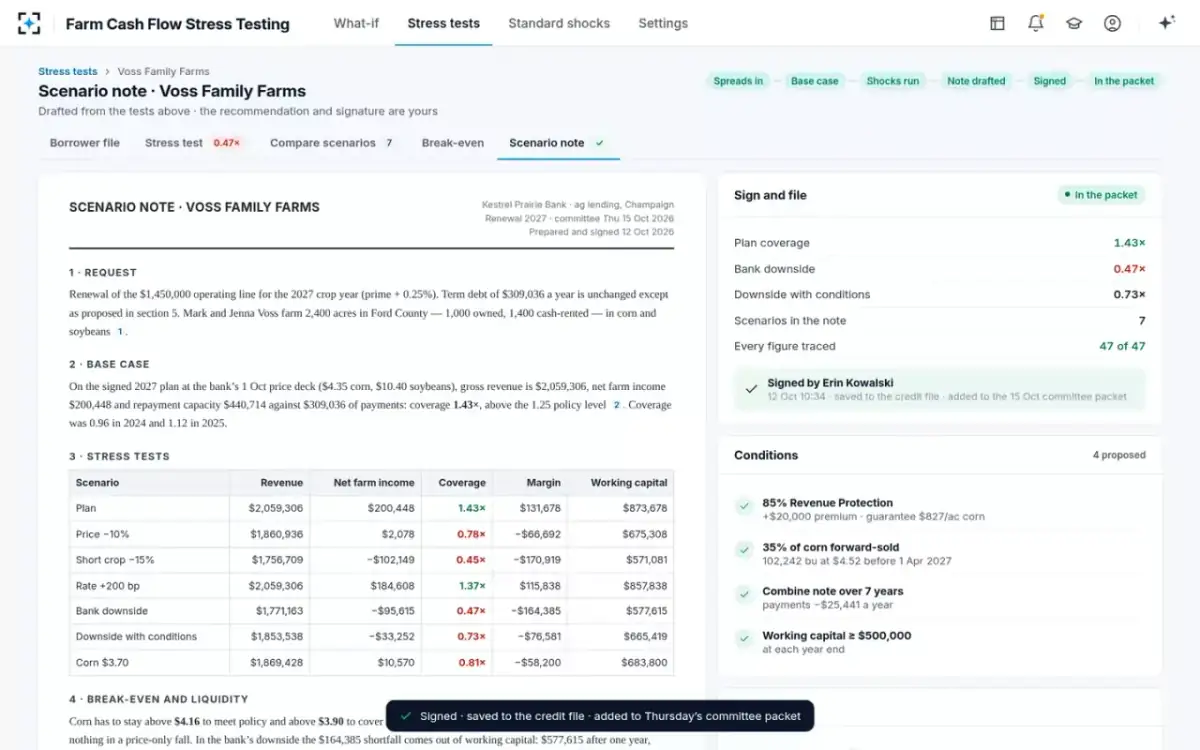Click coverage 0.45× in Short crop row
The width and height of the screenshot is (1200, 750).
coord(471,560)
